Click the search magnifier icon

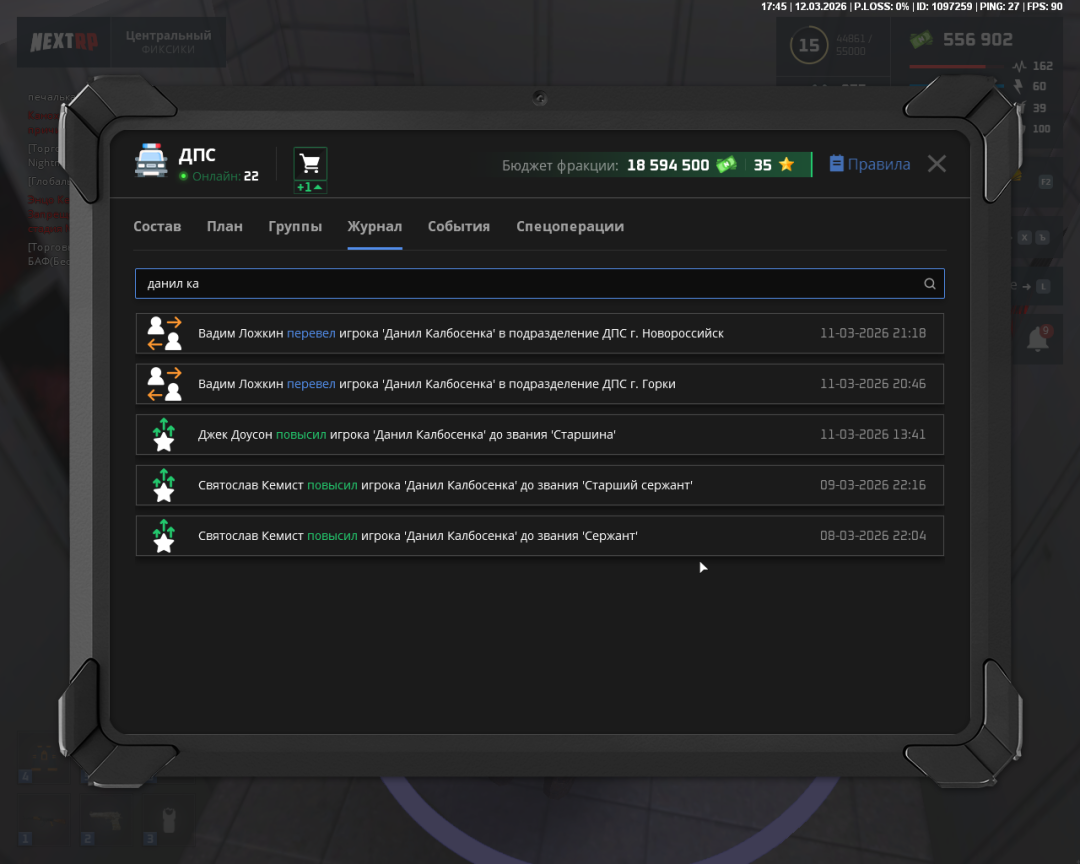point(930,284)
